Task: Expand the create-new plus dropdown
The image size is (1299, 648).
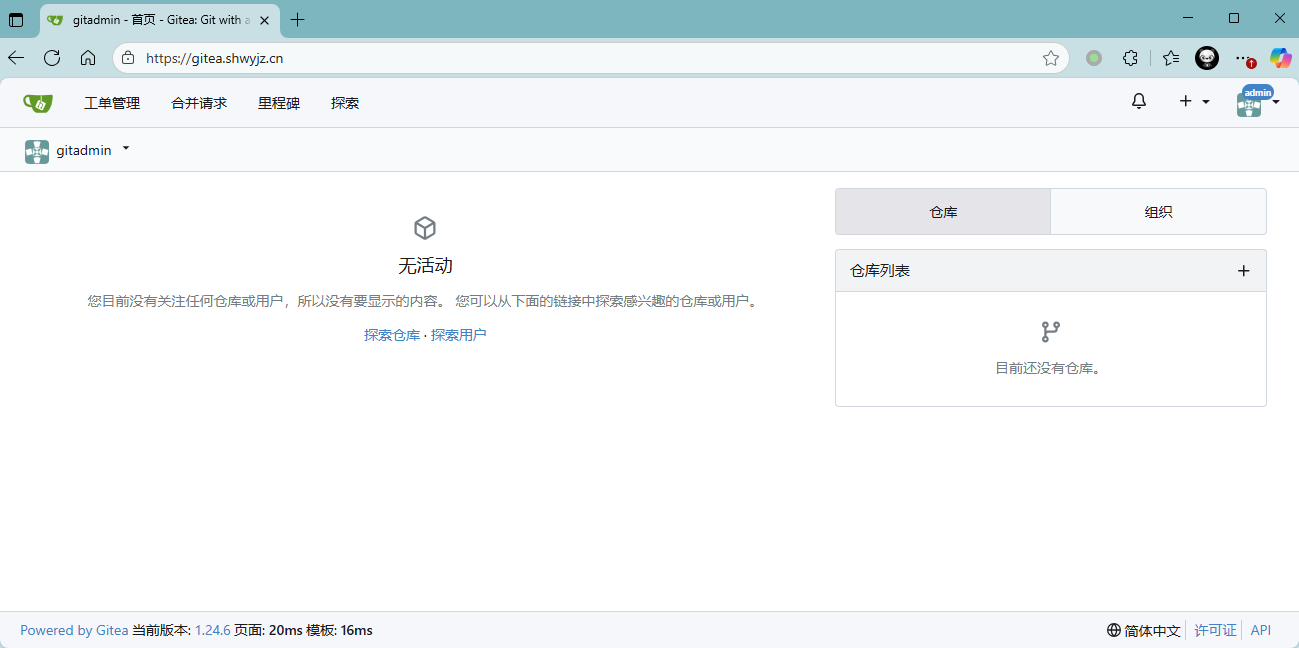Action: (x=1194, y=101)
